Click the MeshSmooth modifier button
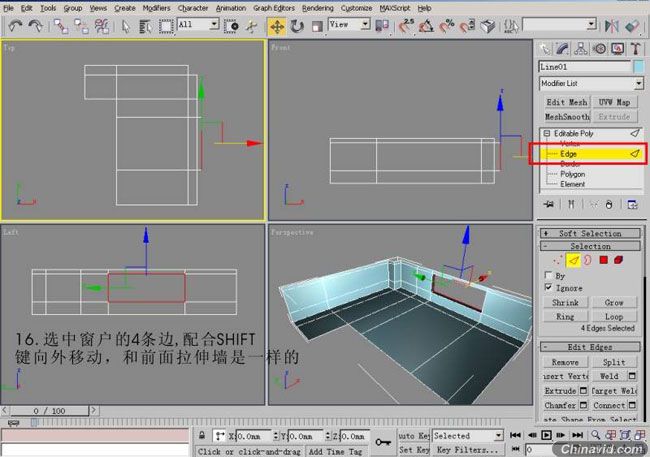 pos(566,116)
